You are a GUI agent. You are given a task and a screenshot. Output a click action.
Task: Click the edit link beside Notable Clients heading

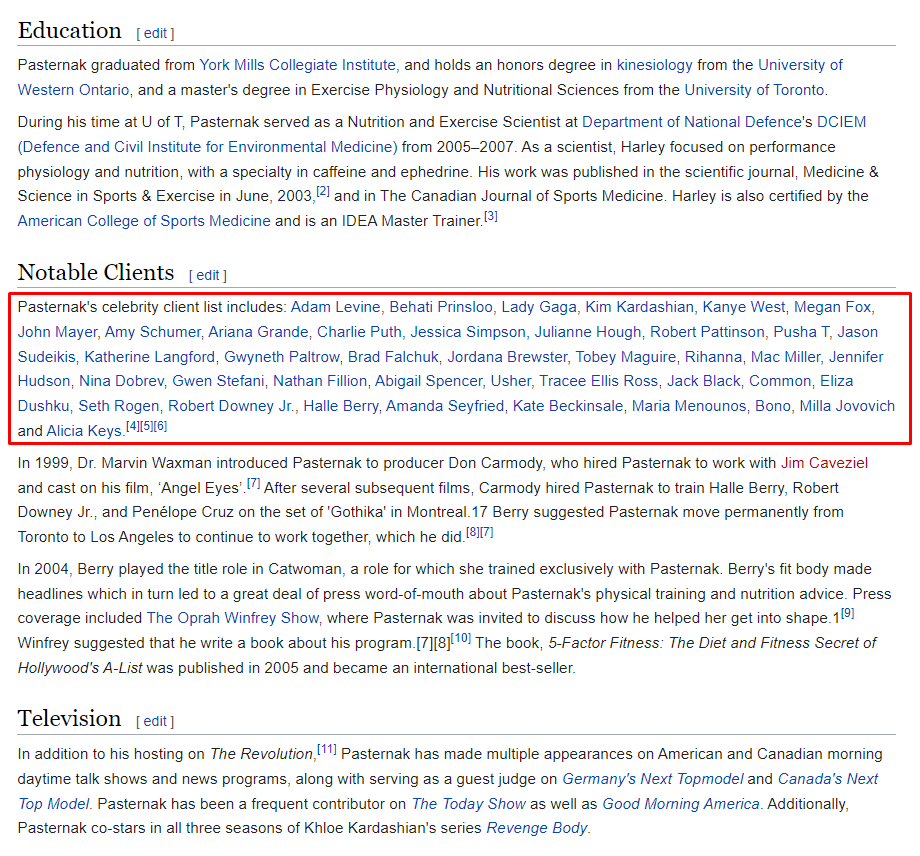pyautogui.click(x=208, y=275)
